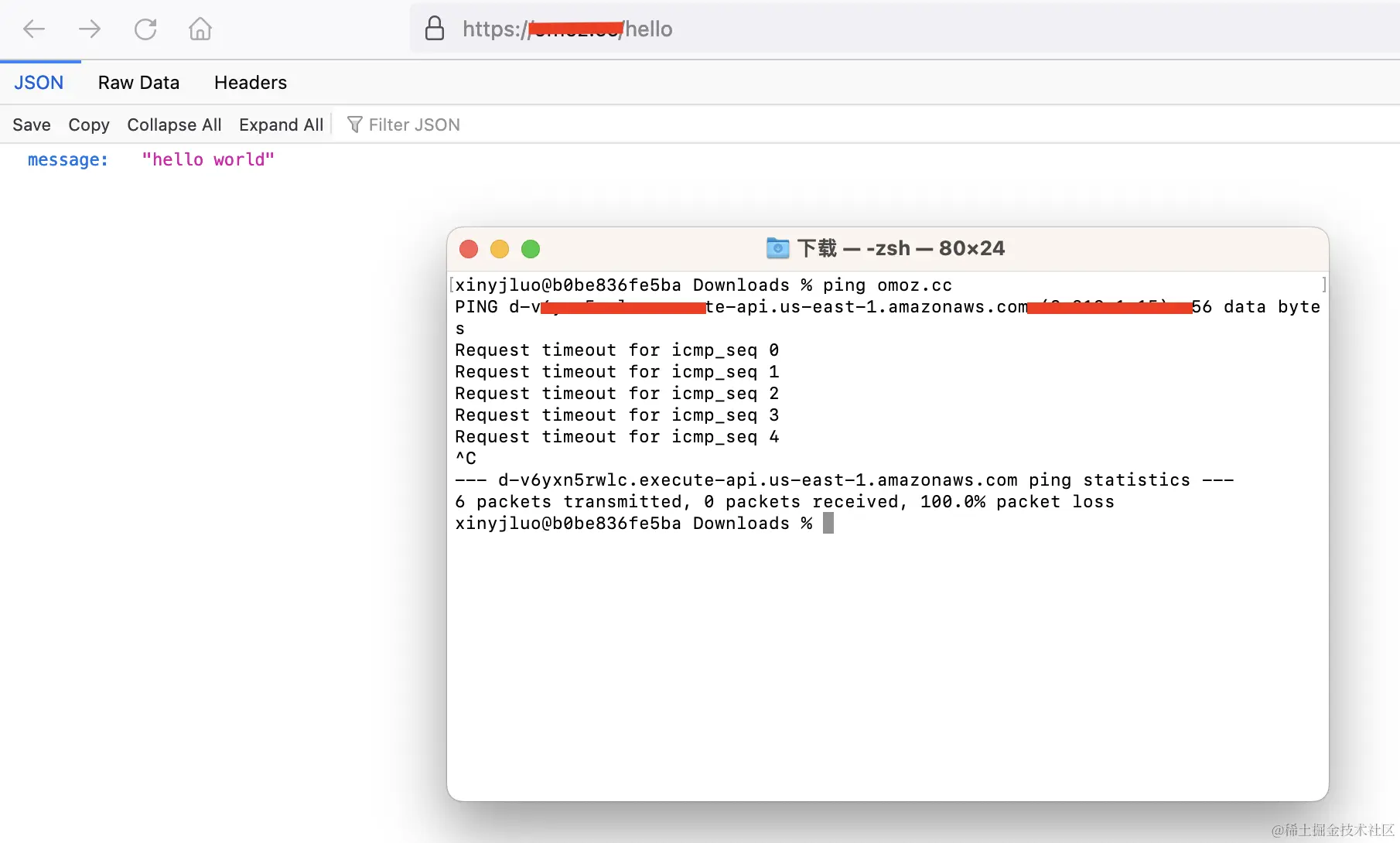Minimize the terminal with yellow button
Image resolution: width=1400 pixels, height=843 pixels.
pos(500,249)
